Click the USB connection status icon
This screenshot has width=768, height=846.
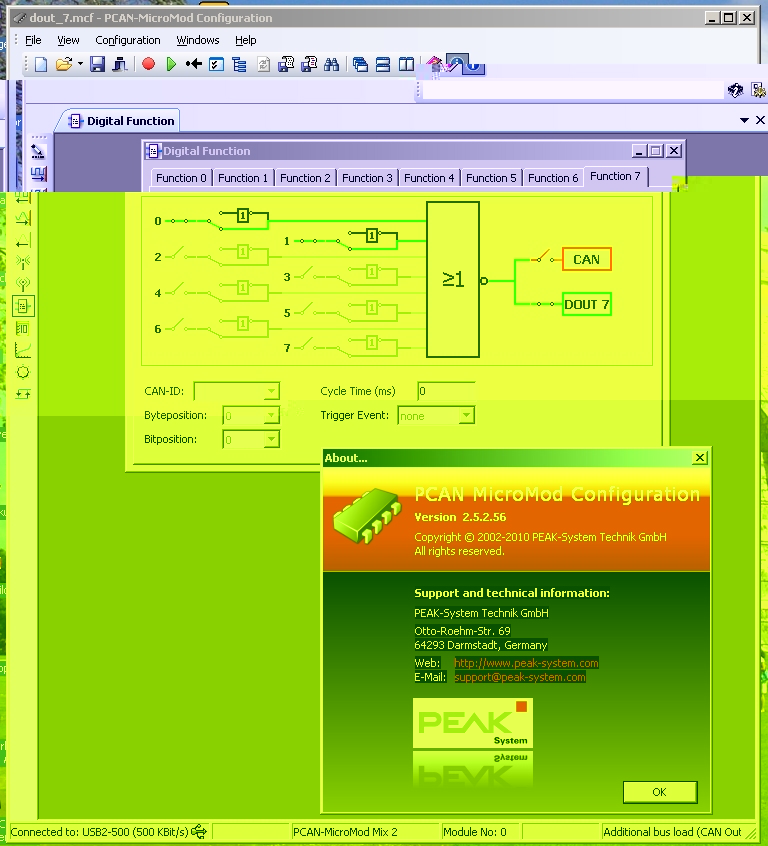199,831
